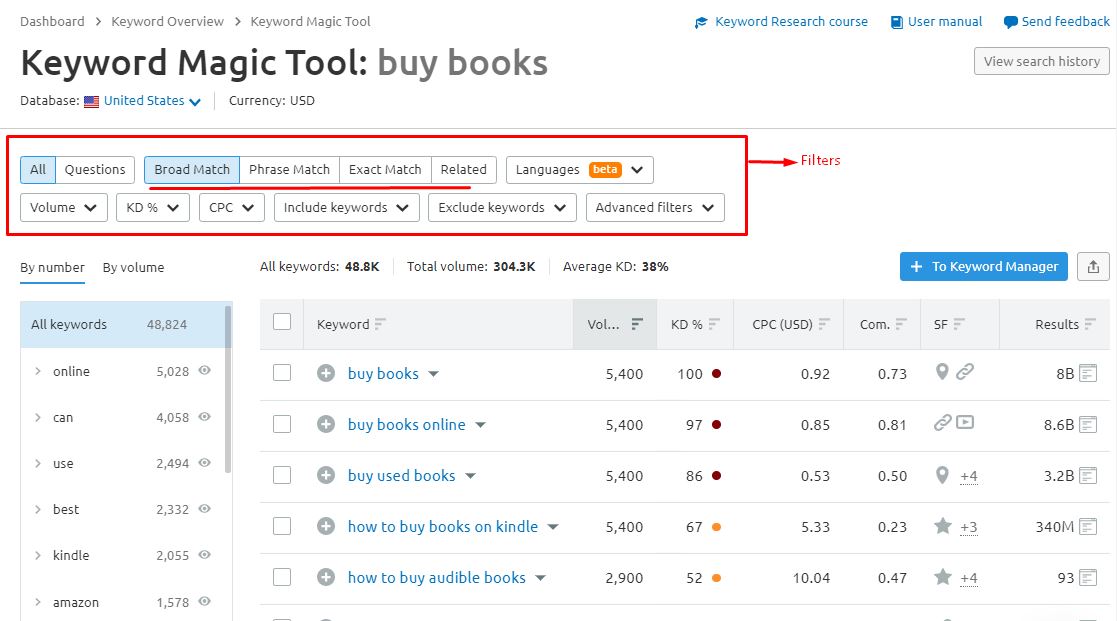This screenshot has width=1117, height=621.
Task: Switch to the Phrase Match tab
Action: point(289,170)
